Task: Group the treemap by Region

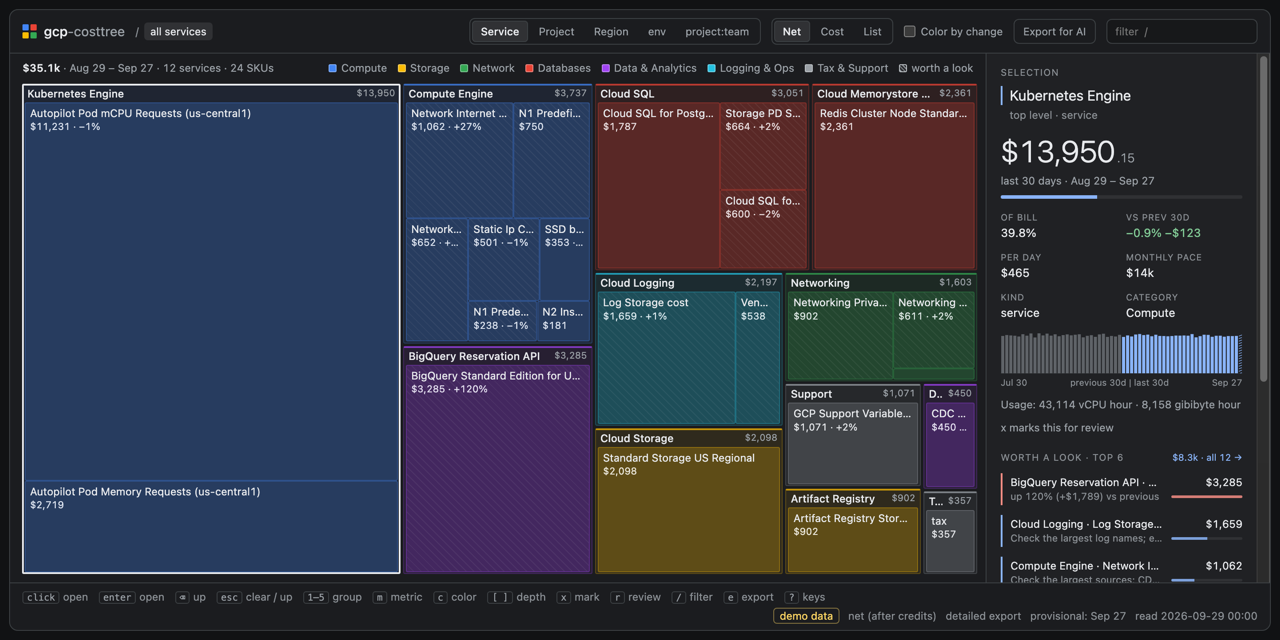Action: (x=611, y=32)
